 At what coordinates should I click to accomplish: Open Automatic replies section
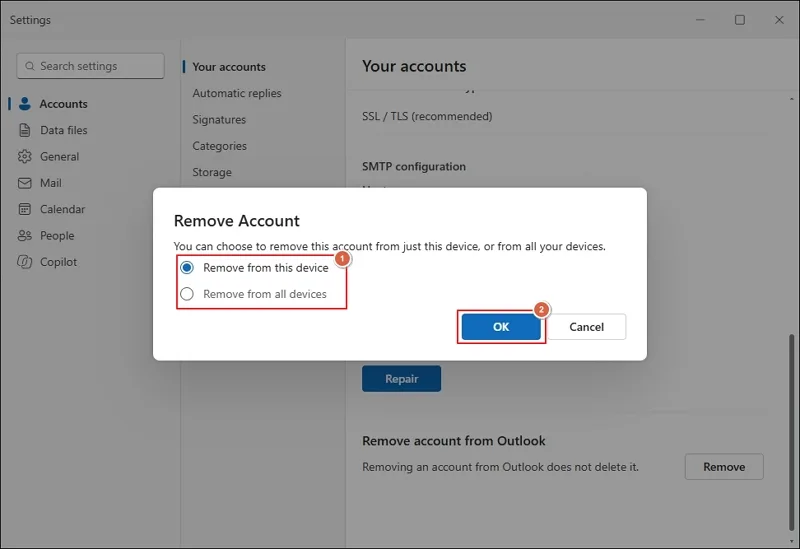(x=237, y=93)
